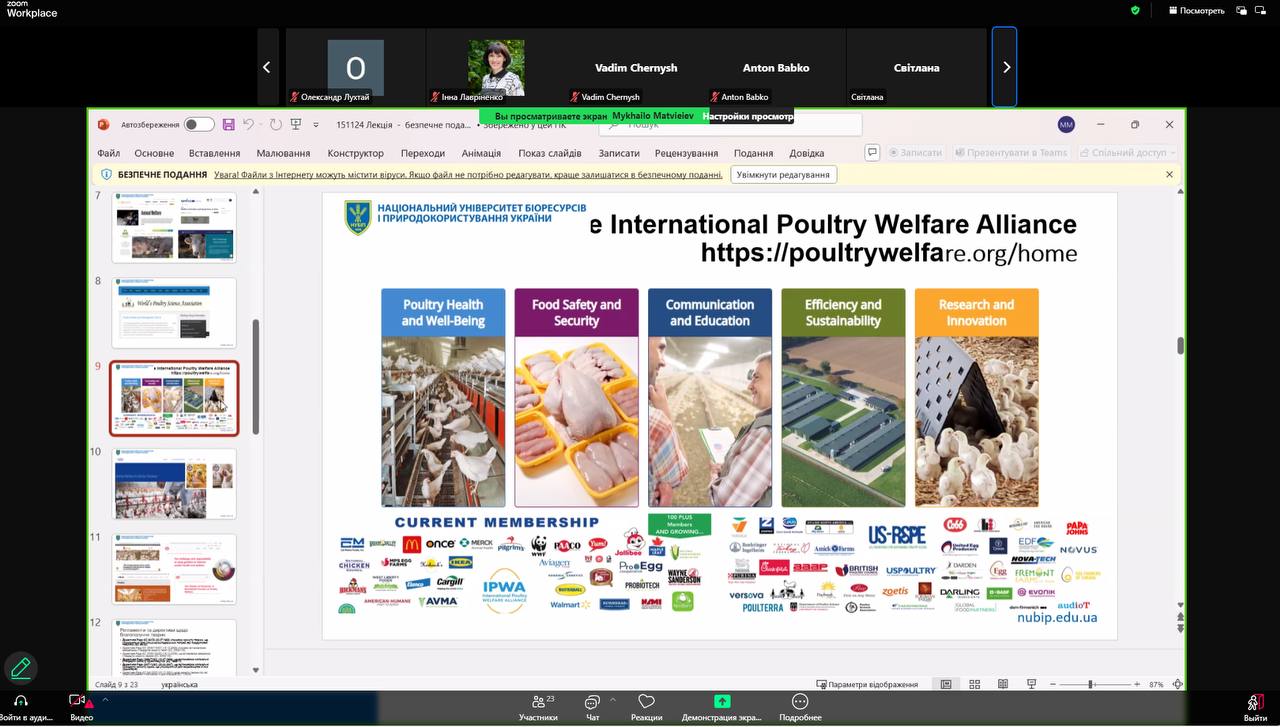Open the undo history dropdown arrow
The height and width of the screenshot is (727, 1280).
(260, 125)
